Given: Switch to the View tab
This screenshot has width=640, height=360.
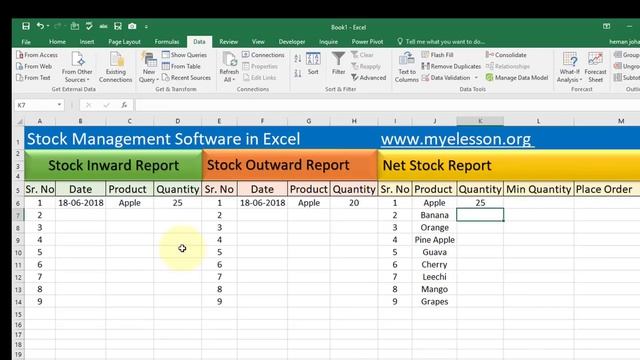Looking at the screenshot, I should (258, 42).
